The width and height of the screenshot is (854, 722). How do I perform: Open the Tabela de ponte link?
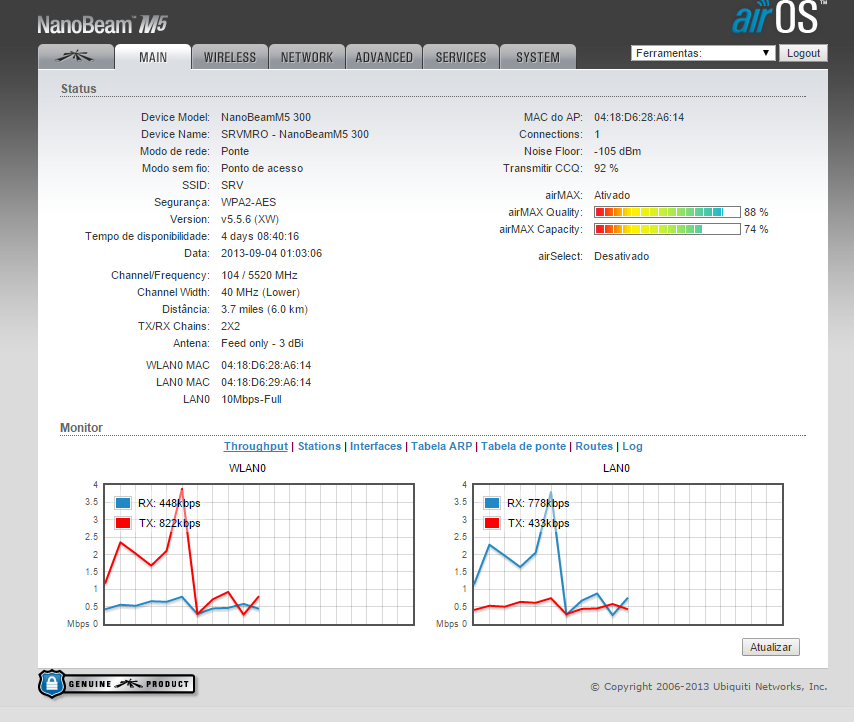tap(523, 446)
